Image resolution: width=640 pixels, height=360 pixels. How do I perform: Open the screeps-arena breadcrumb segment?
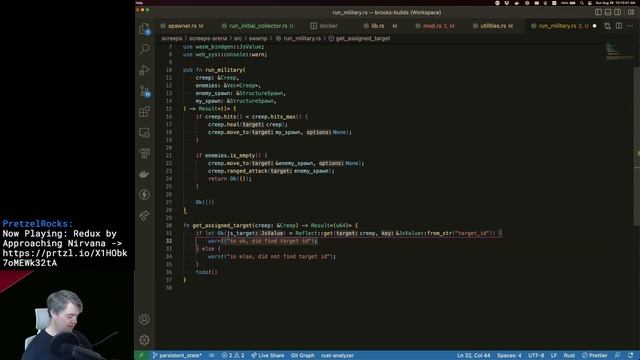coord(208,38)
